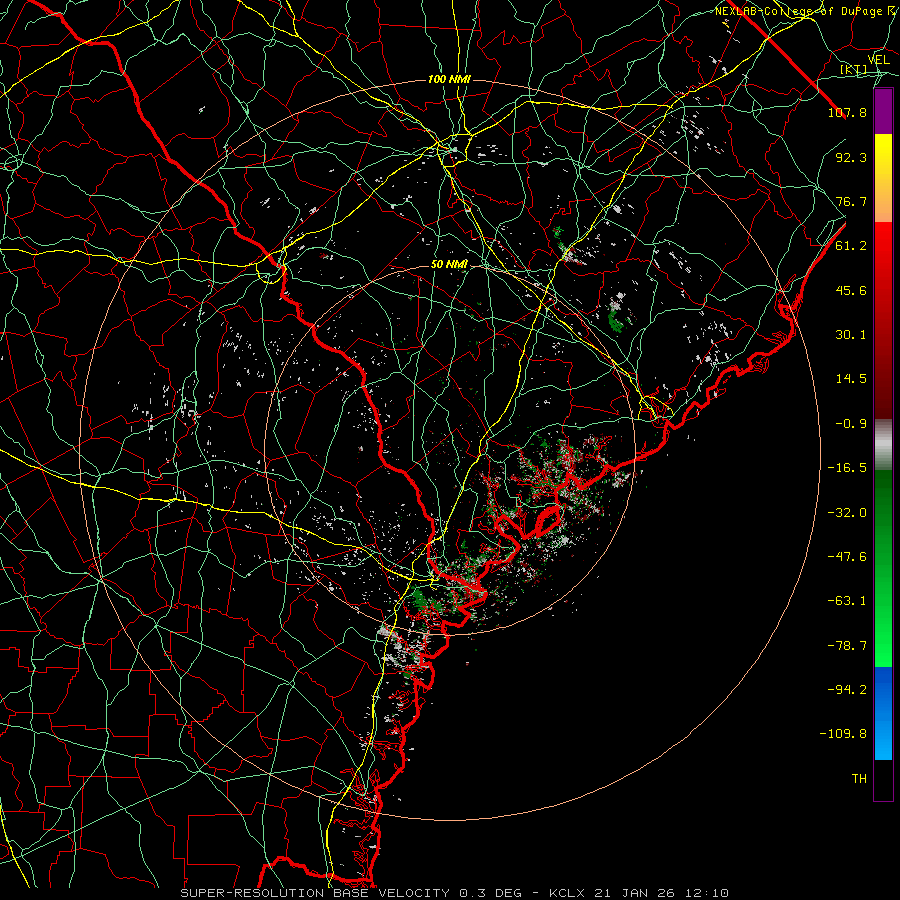Image resolution: width=900 pixels, height=900 pixels.
Task: Click the 14.5 legend value
Action: pos(851,379)
